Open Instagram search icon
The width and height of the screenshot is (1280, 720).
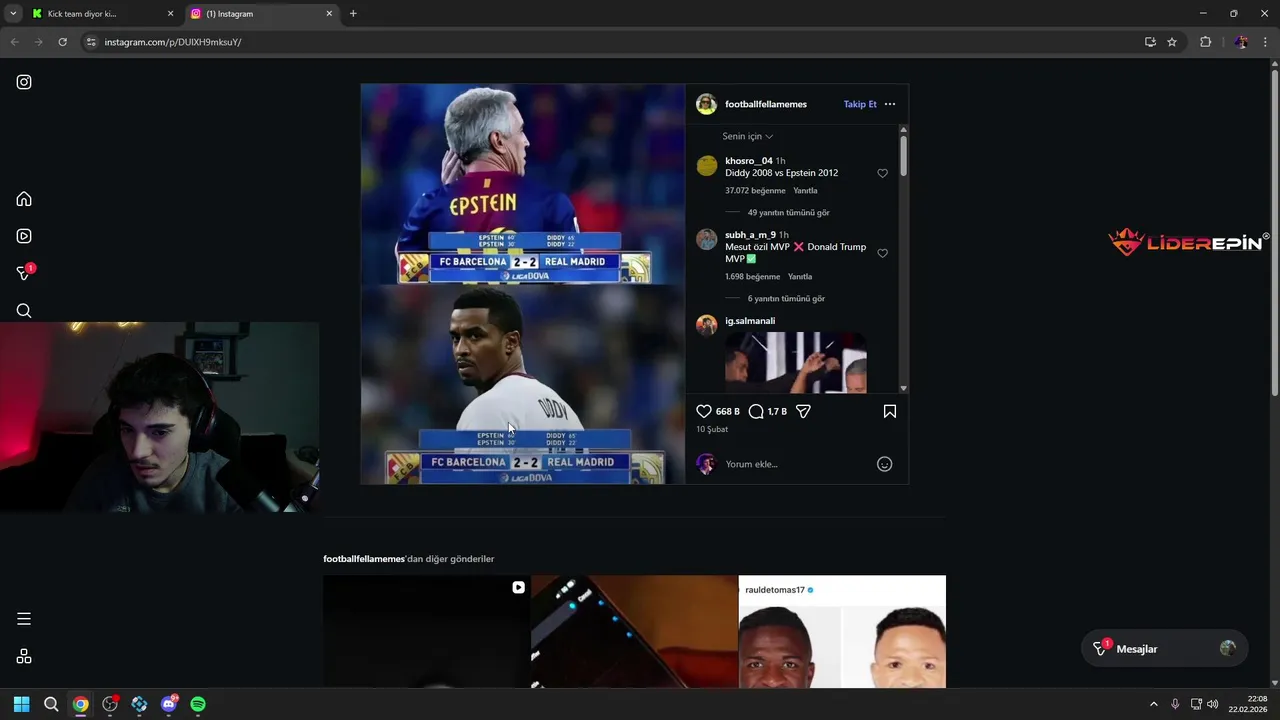tap(24, 311)
